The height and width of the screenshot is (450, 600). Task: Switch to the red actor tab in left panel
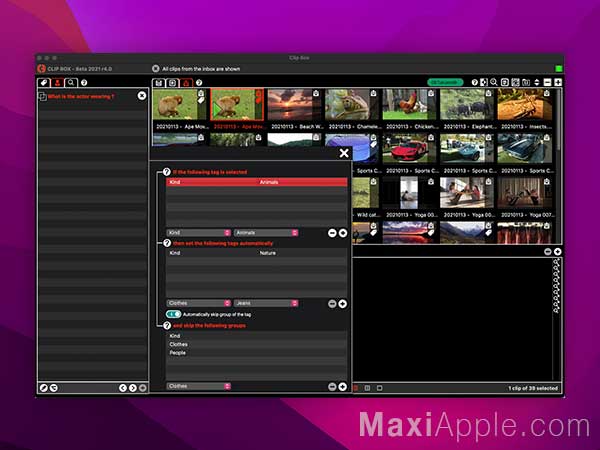(x=57, y=82)
